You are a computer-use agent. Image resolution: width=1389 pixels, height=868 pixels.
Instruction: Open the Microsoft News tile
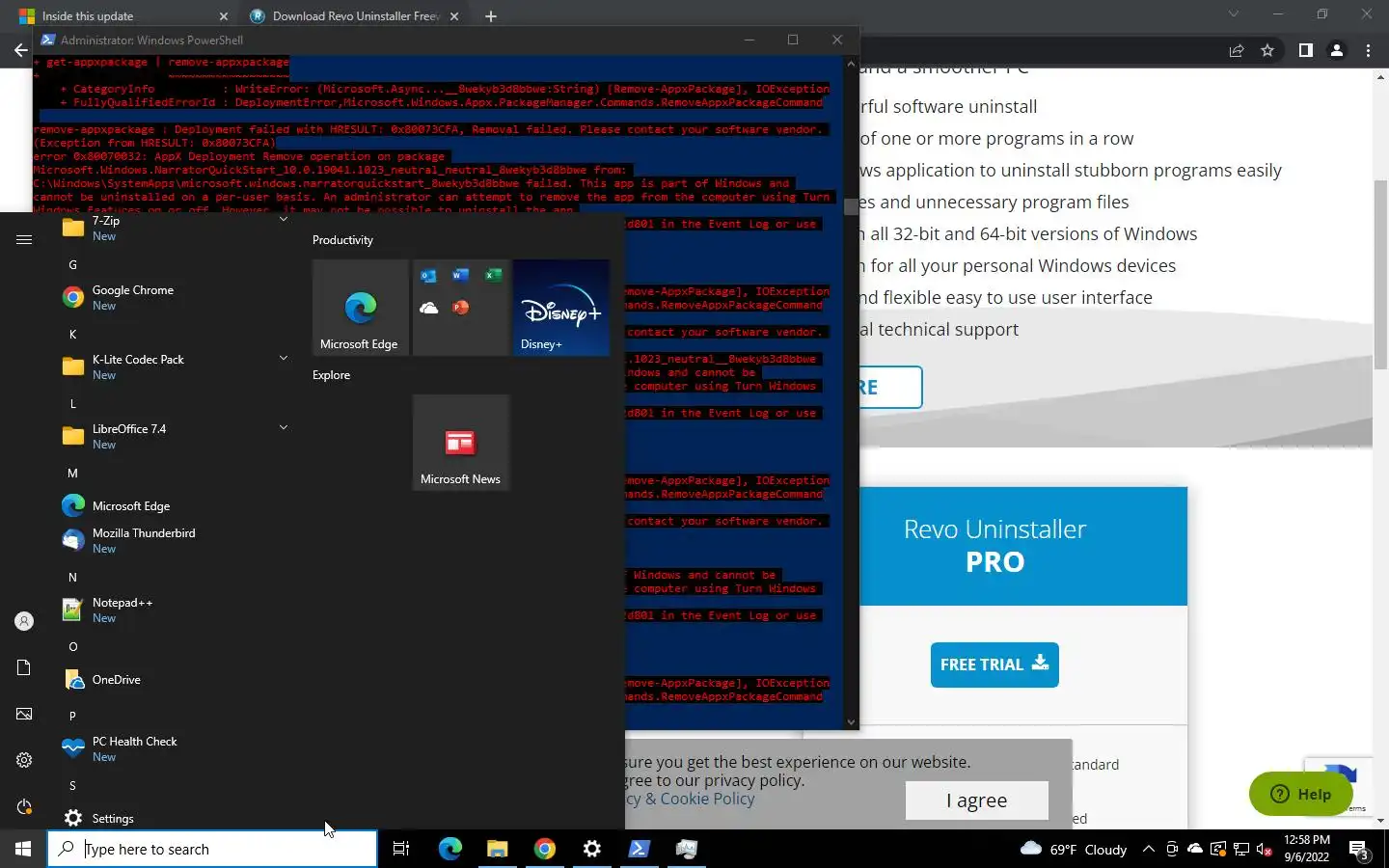[x=461, y=443]
